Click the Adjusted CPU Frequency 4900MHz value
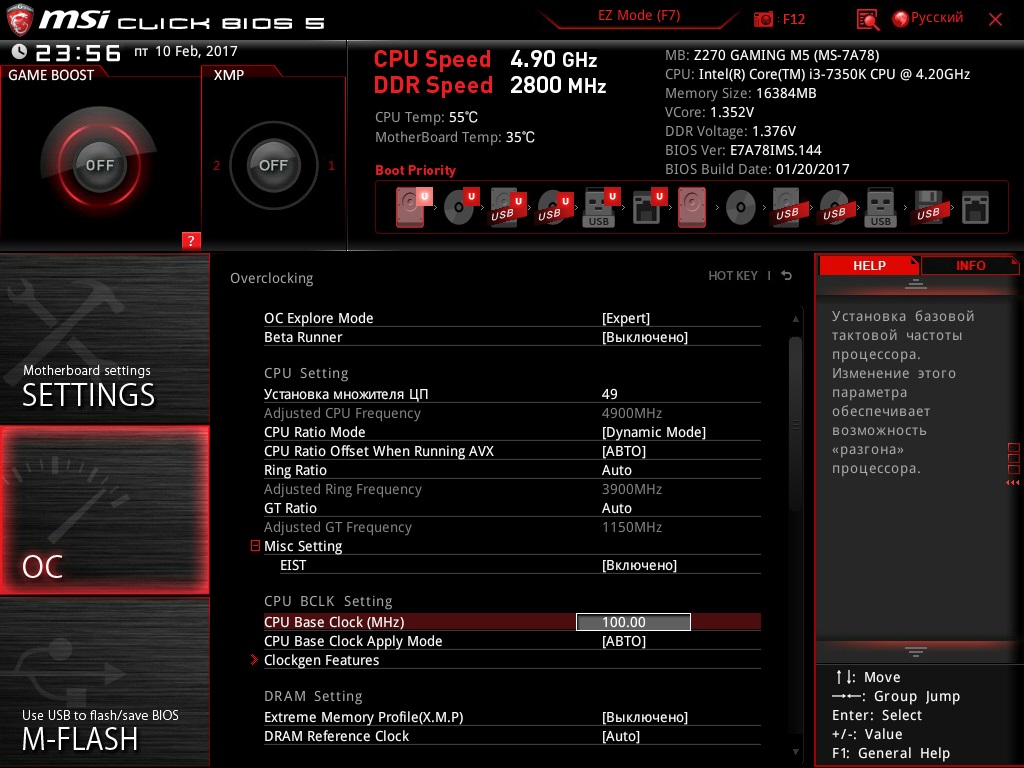 click(x=632, y=413)
